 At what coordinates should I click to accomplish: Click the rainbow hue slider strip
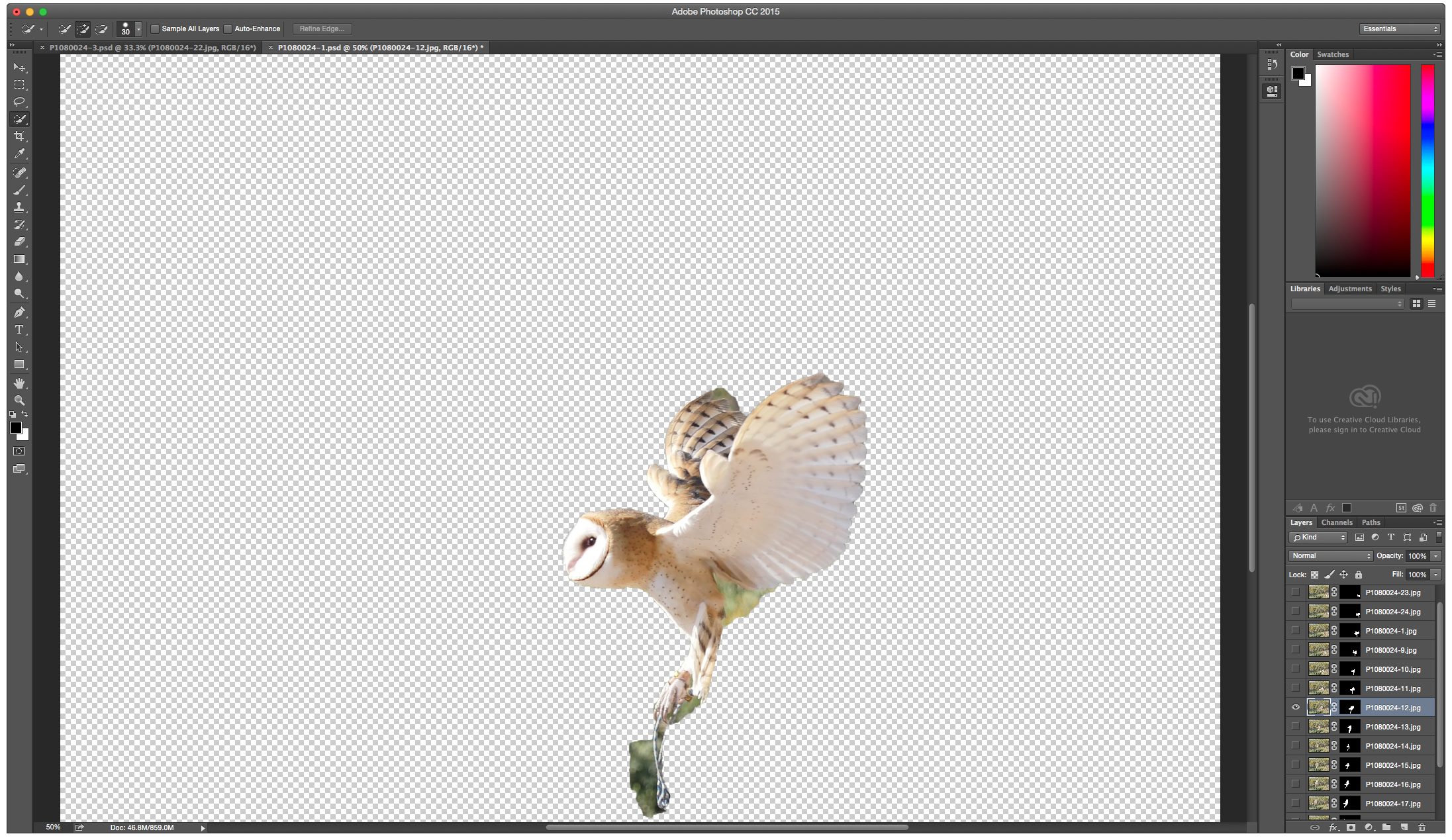(1428, 170)
